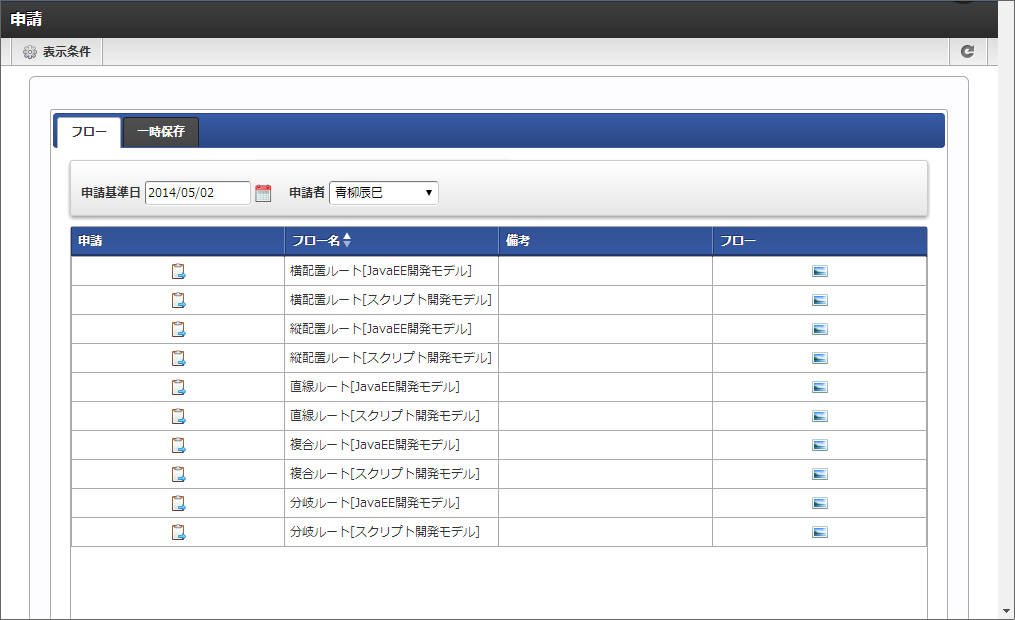Viewport: 1015px width, 620px height.
Task: View flow diagram for 分岐ルート[スクリプト開発モデル]
Action: 820,532
